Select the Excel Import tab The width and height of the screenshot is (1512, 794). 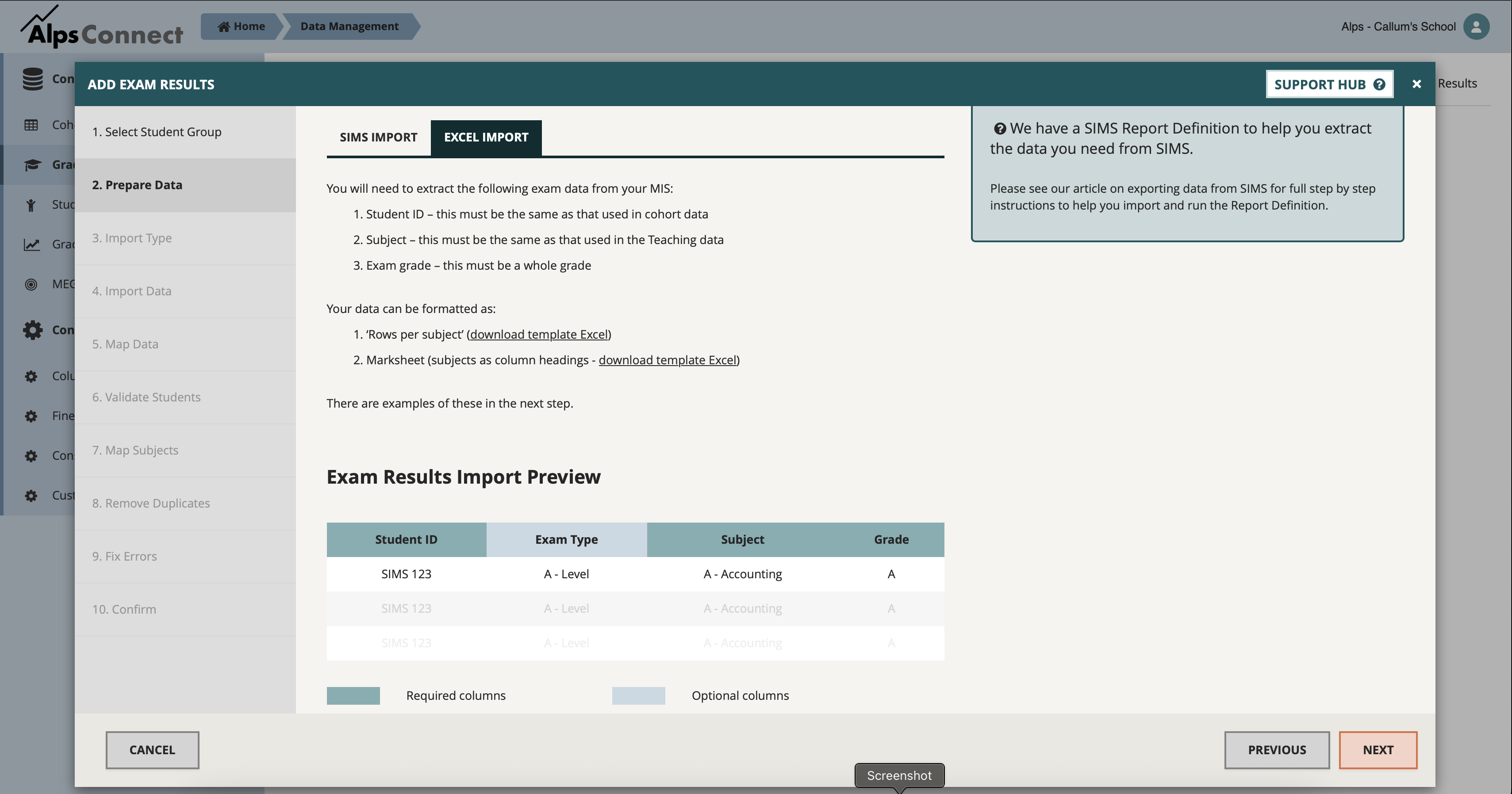tap(486, 137)
